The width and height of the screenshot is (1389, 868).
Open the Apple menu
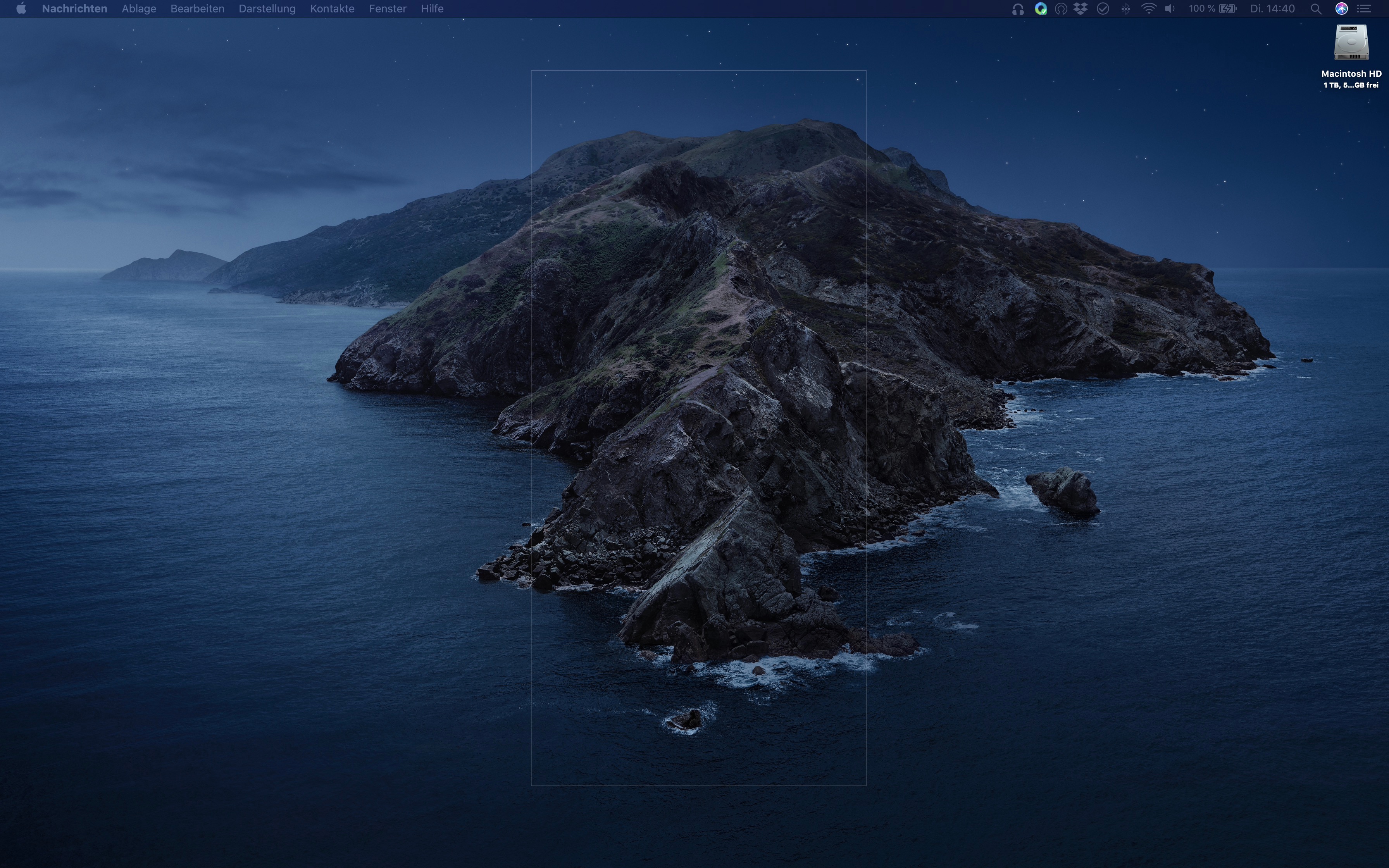21,9
